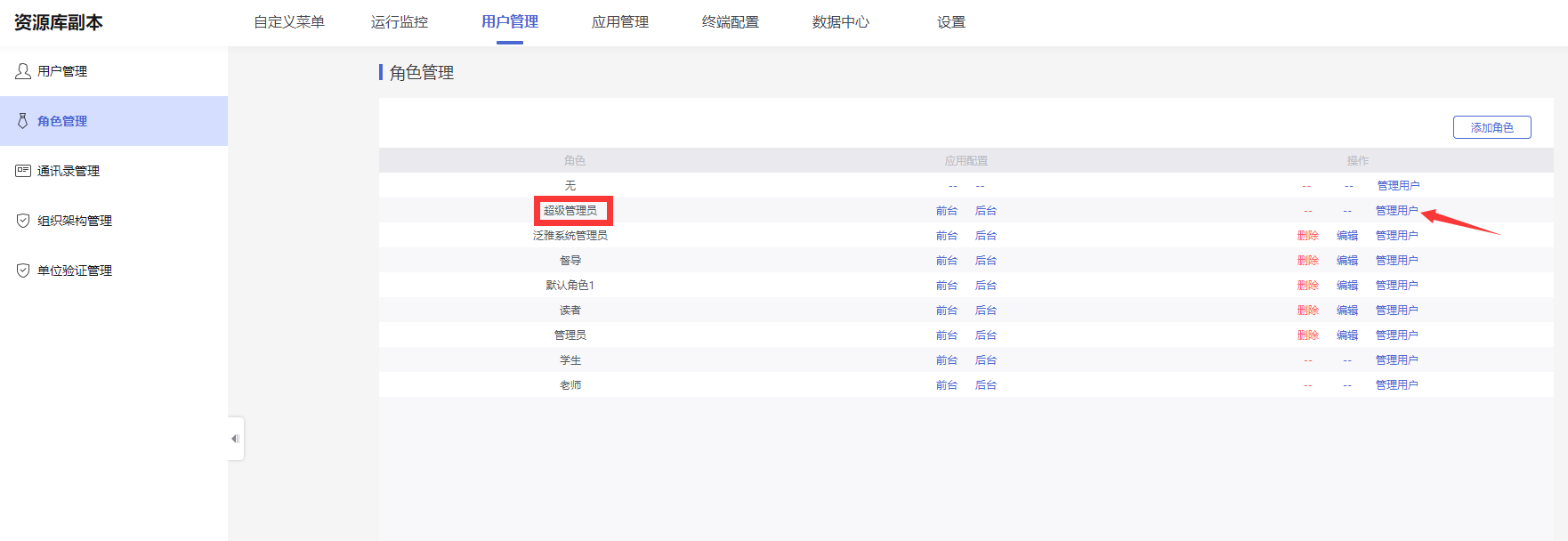Click 编辑 for the 管理员 role
This screenshot has height=541, width=1568.
pyautogui.click(x=1347, y=335)
